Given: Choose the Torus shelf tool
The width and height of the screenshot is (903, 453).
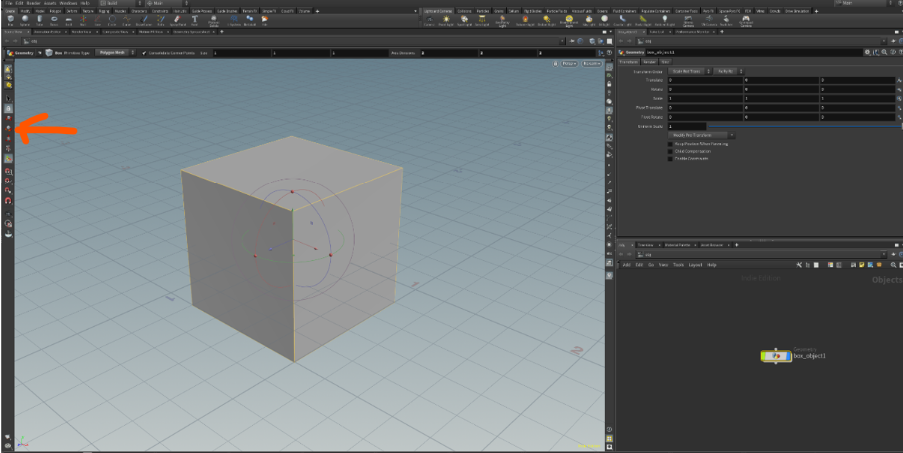Looking at the screenshot, I should [x=55, y=20].
